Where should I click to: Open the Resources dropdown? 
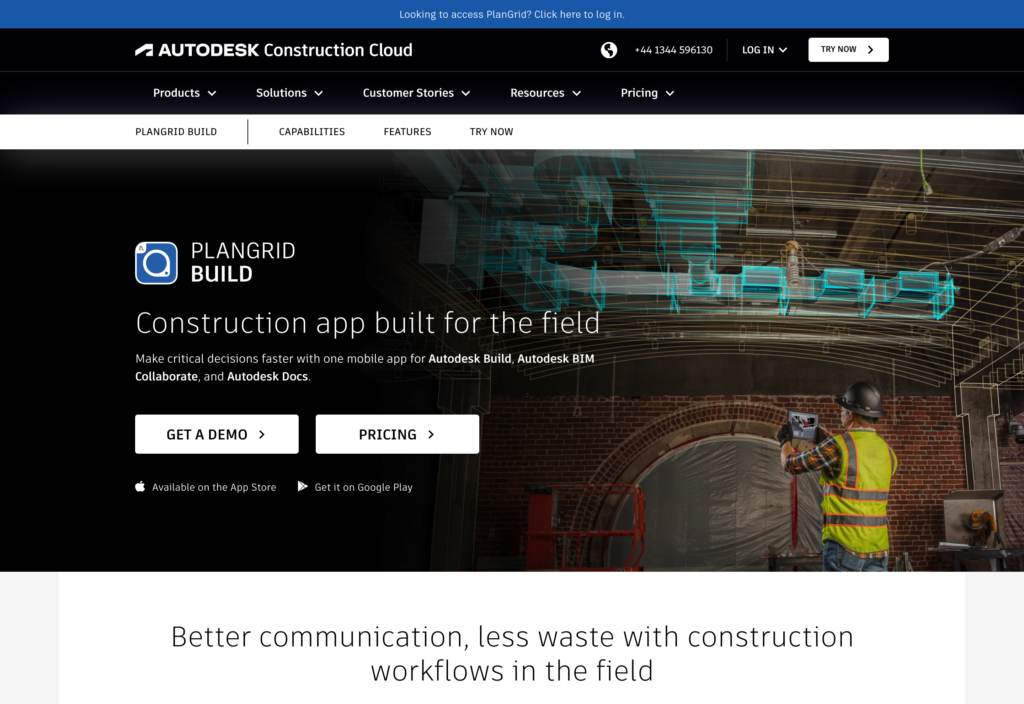(x=544, y=92)
